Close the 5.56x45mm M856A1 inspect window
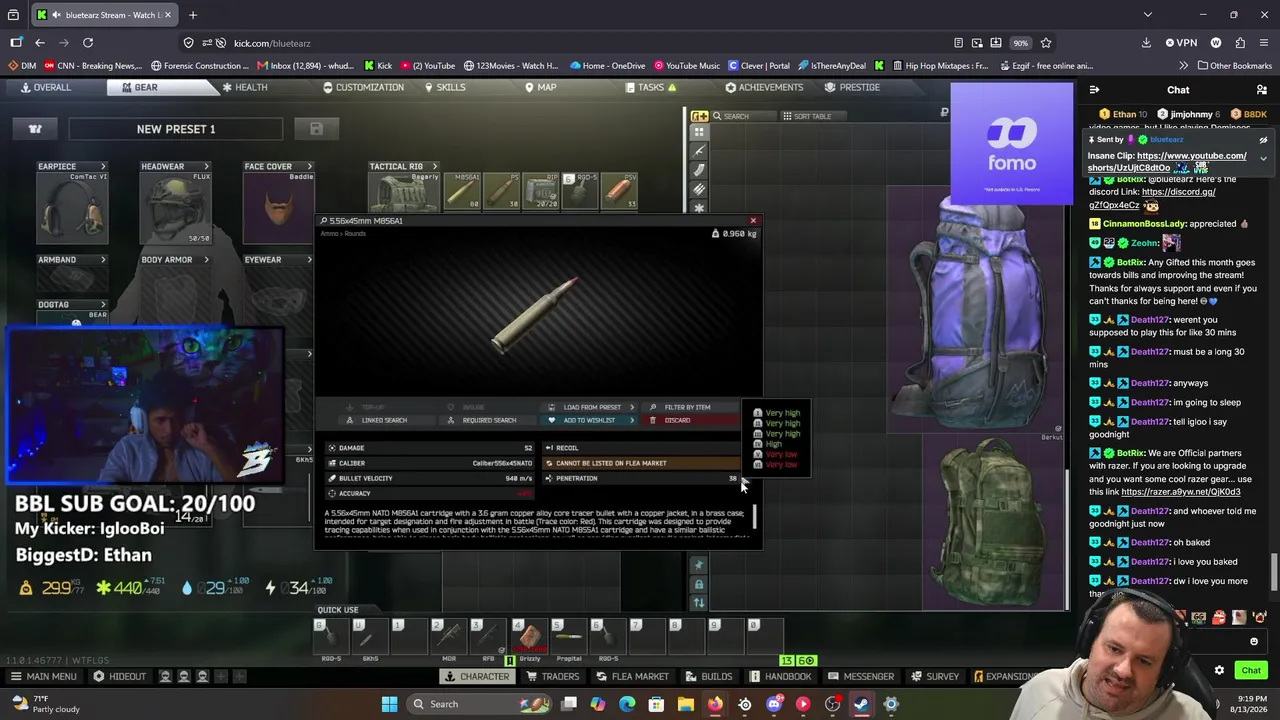 [753, 221]
